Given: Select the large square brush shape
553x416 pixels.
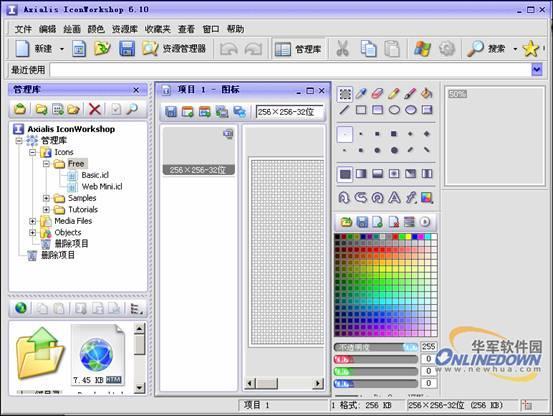Looking at the screenshot, I should [x=394, y=134].
